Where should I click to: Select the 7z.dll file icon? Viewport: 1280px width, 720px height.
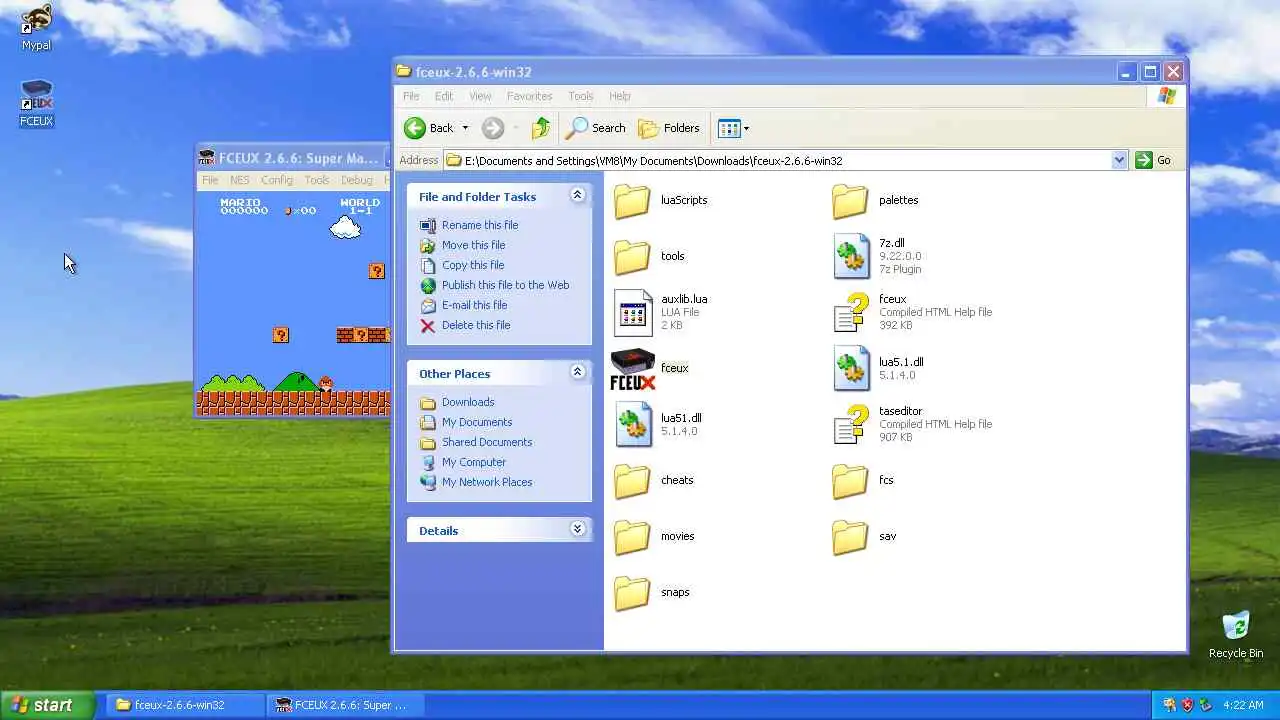(x=851, y=256)
